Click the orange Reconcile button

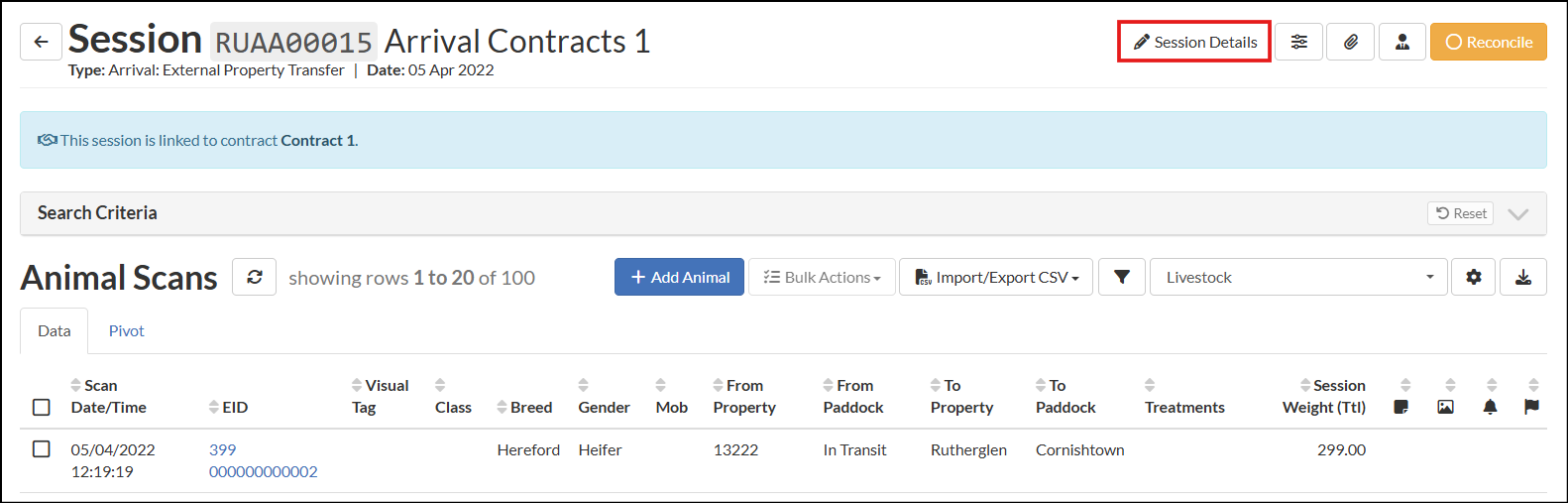(1488, 42)
